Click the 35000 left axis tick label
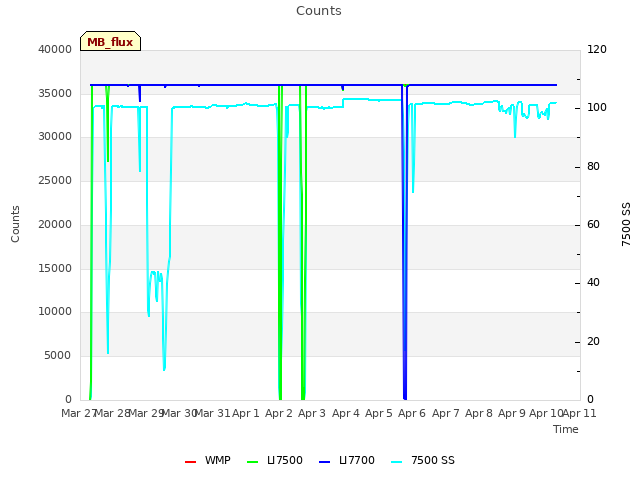Image resolution: width=640 pixels, height=480 pixels. (55, 93)
